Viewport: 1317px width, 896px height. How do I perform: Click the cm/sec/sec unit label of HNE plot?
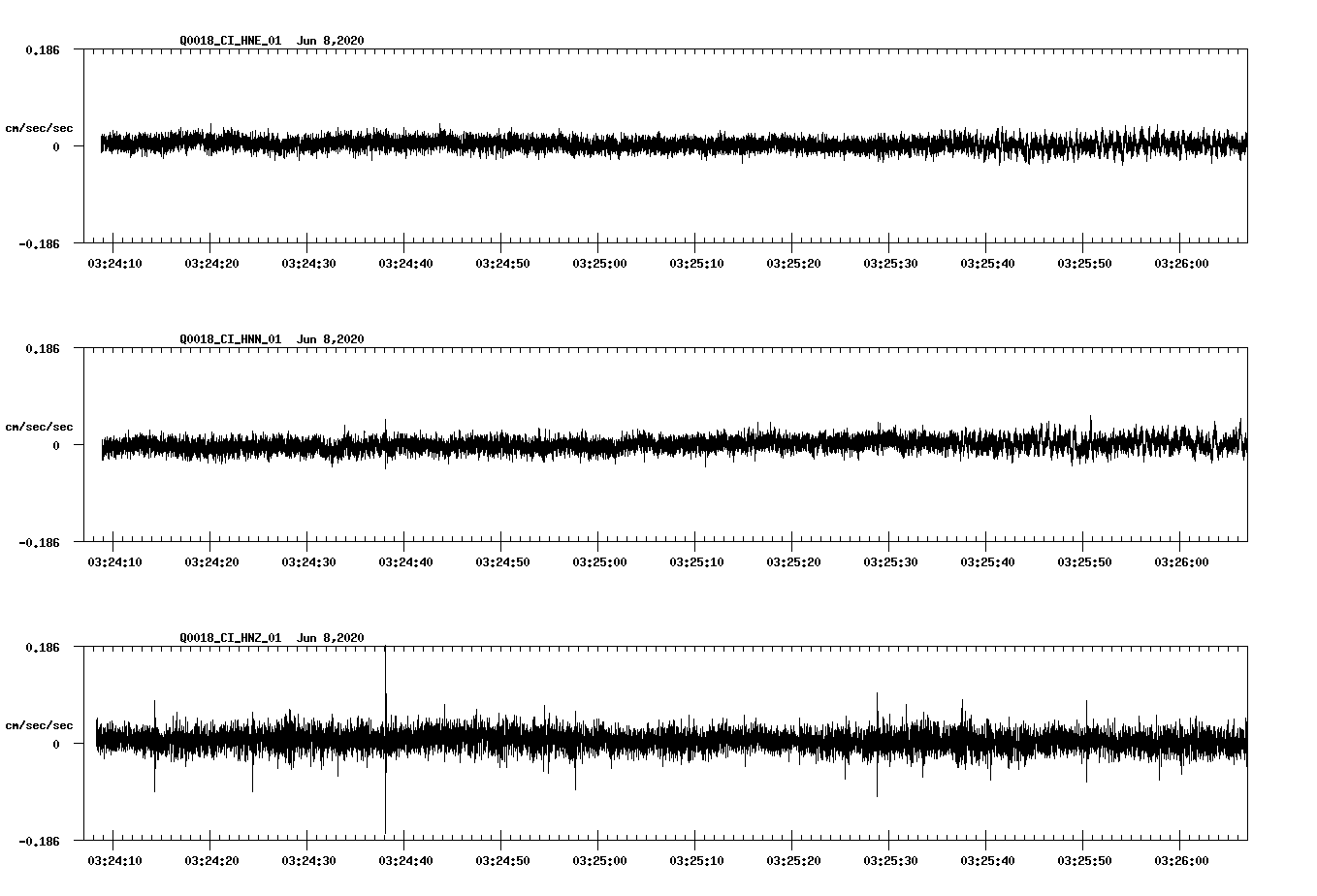click(40, 128)
